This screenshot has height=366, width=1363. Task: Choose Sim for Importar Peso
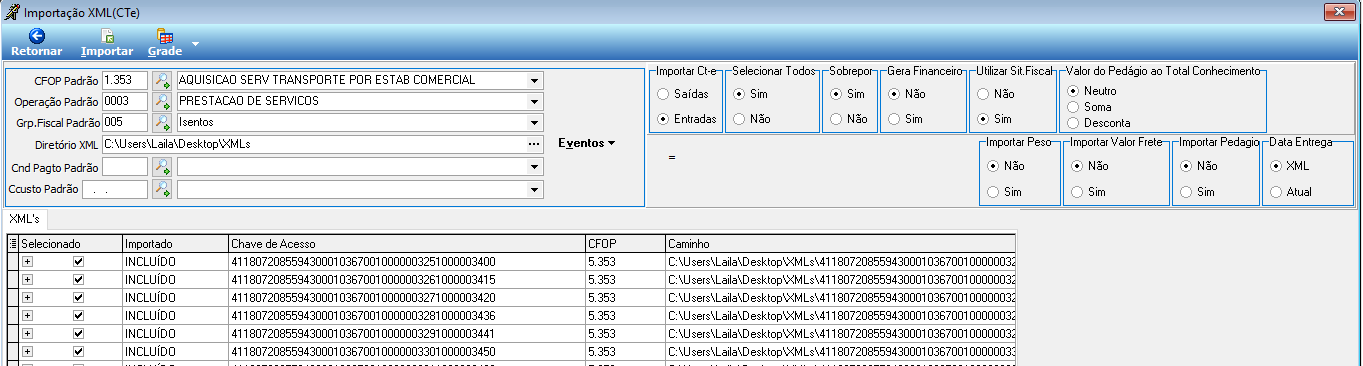993,191
